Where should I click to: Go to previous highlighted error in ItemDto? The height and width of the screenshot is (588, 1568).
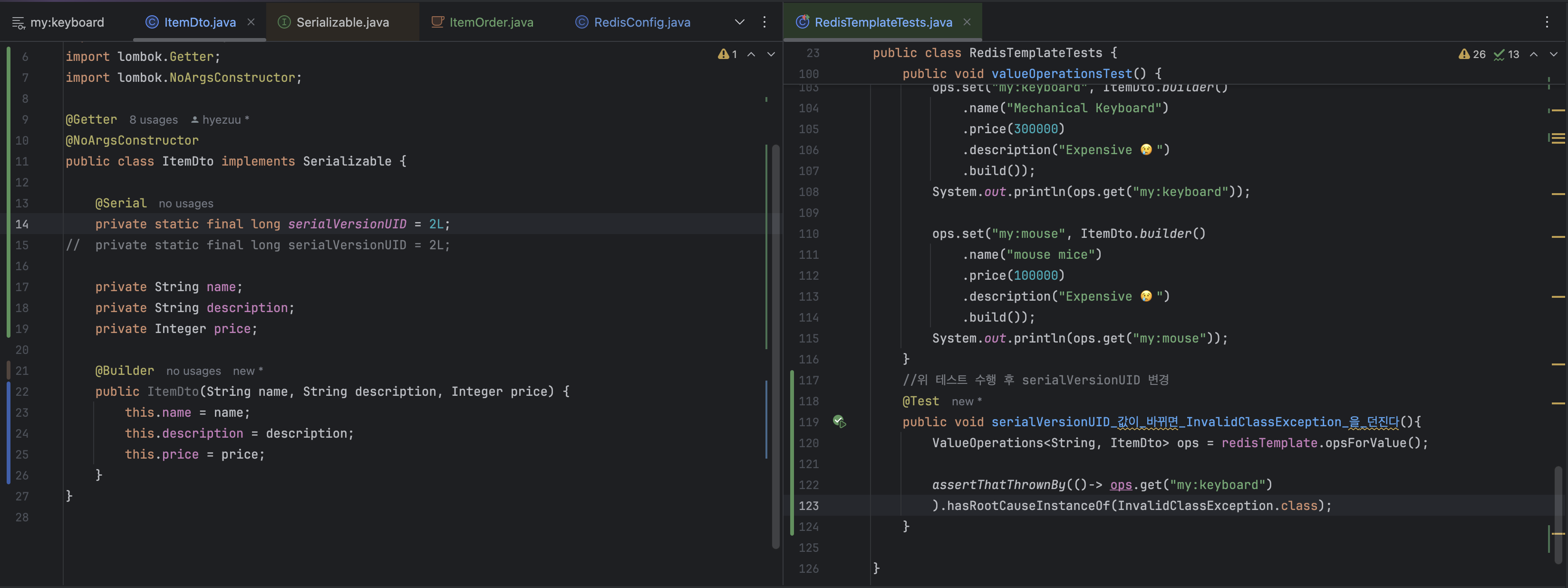click(752, 54)
